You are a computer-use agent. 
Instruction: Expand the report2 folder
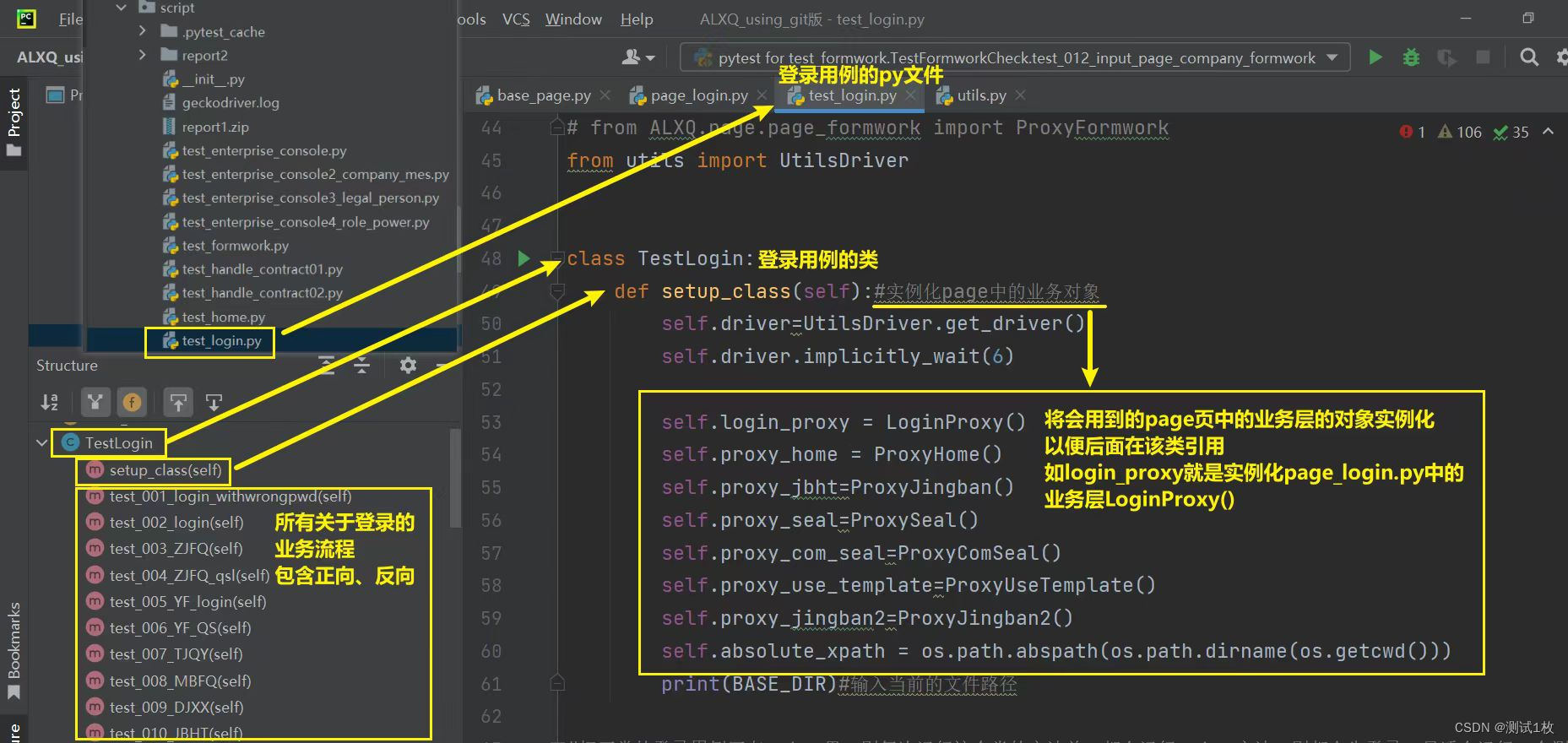pyautogui.click(x=142, y=55)
